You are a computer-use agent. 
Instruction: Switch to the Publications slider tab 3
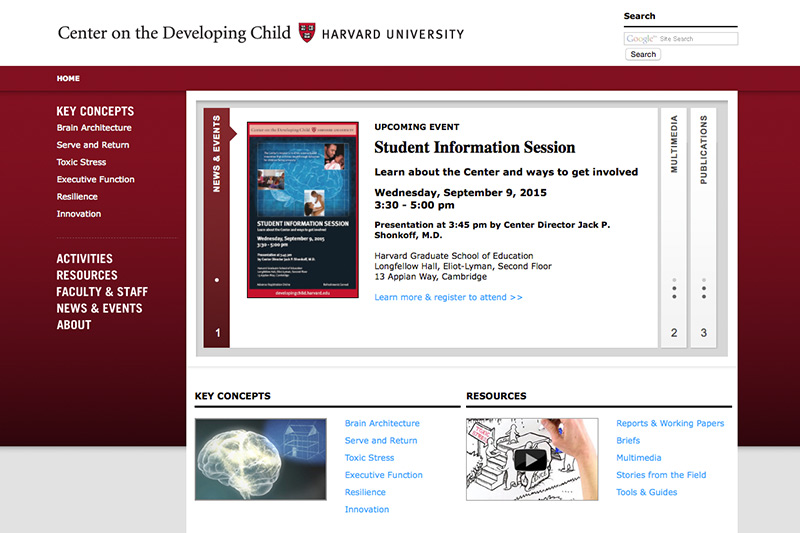click(704, 227)
